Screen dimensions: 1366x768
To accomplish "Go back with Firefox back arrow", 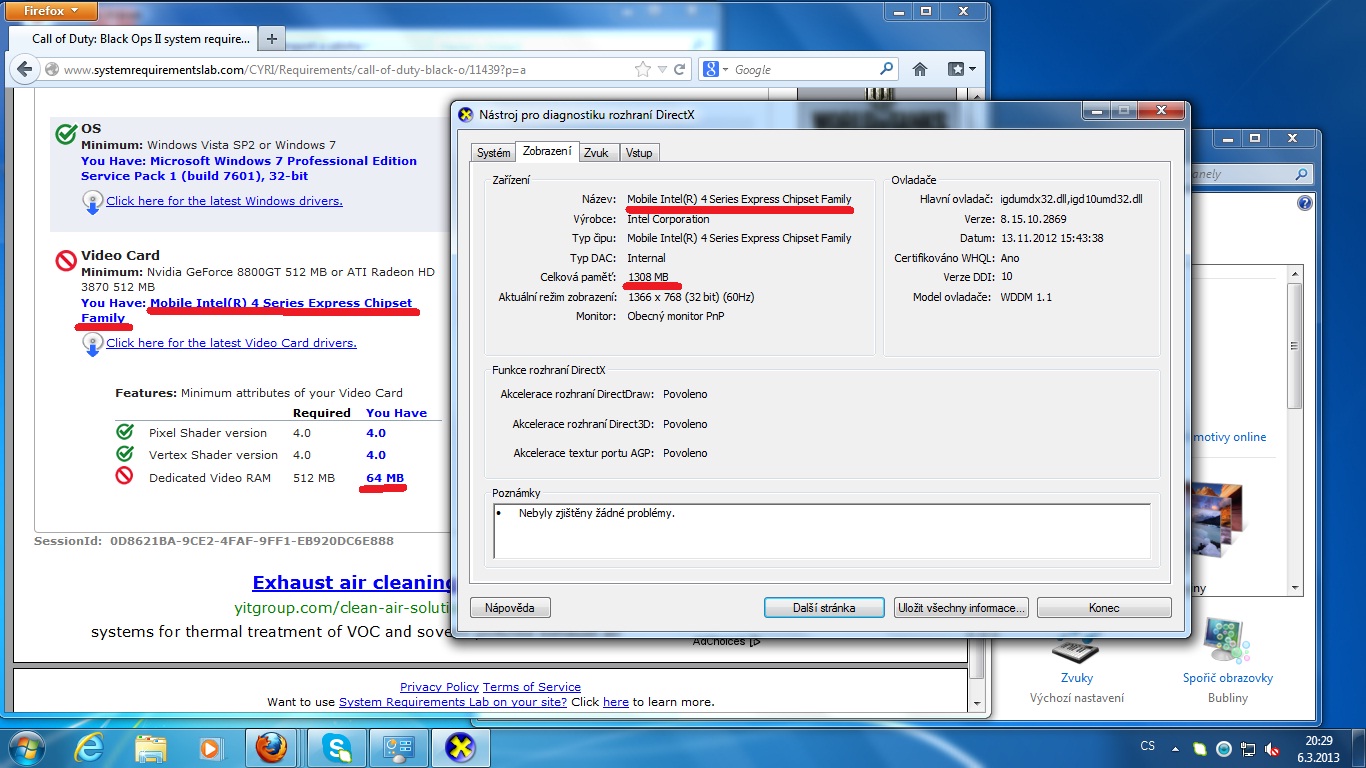I will pos(24,70).
